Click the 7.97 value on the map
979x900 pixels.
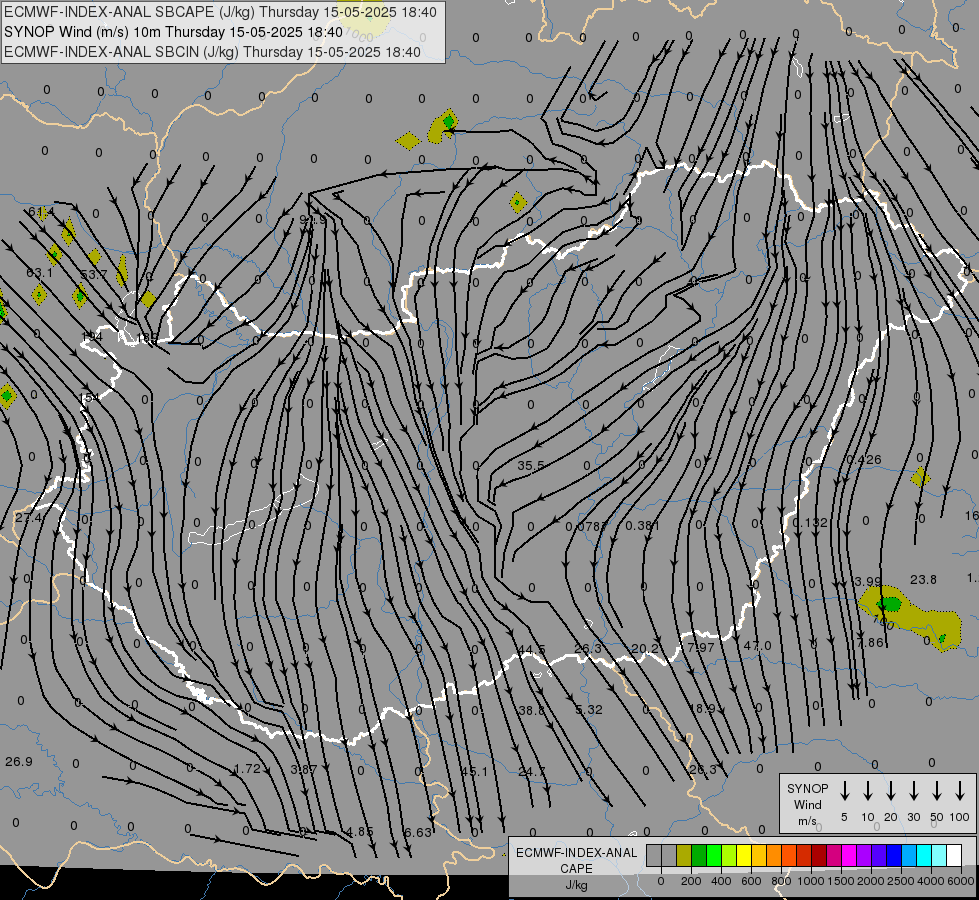[701, 648]
